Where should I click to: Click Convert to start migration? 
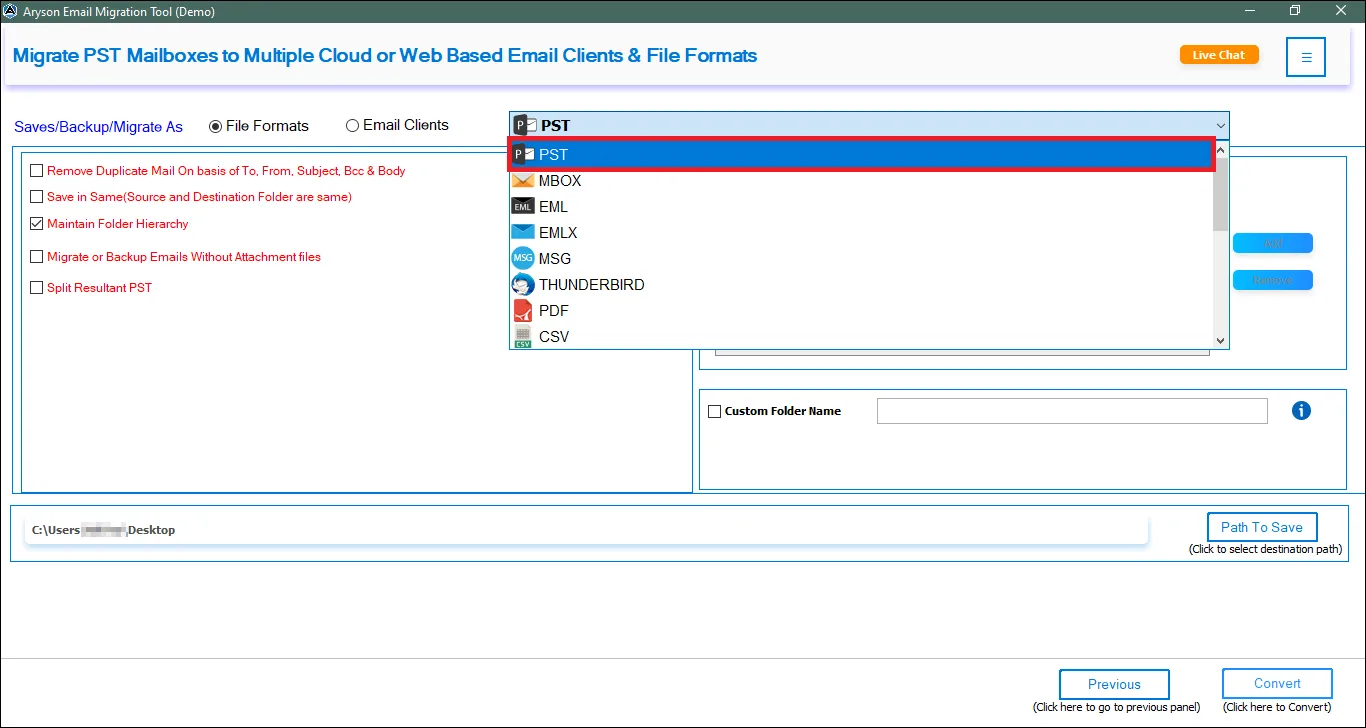coord(1277,683)
